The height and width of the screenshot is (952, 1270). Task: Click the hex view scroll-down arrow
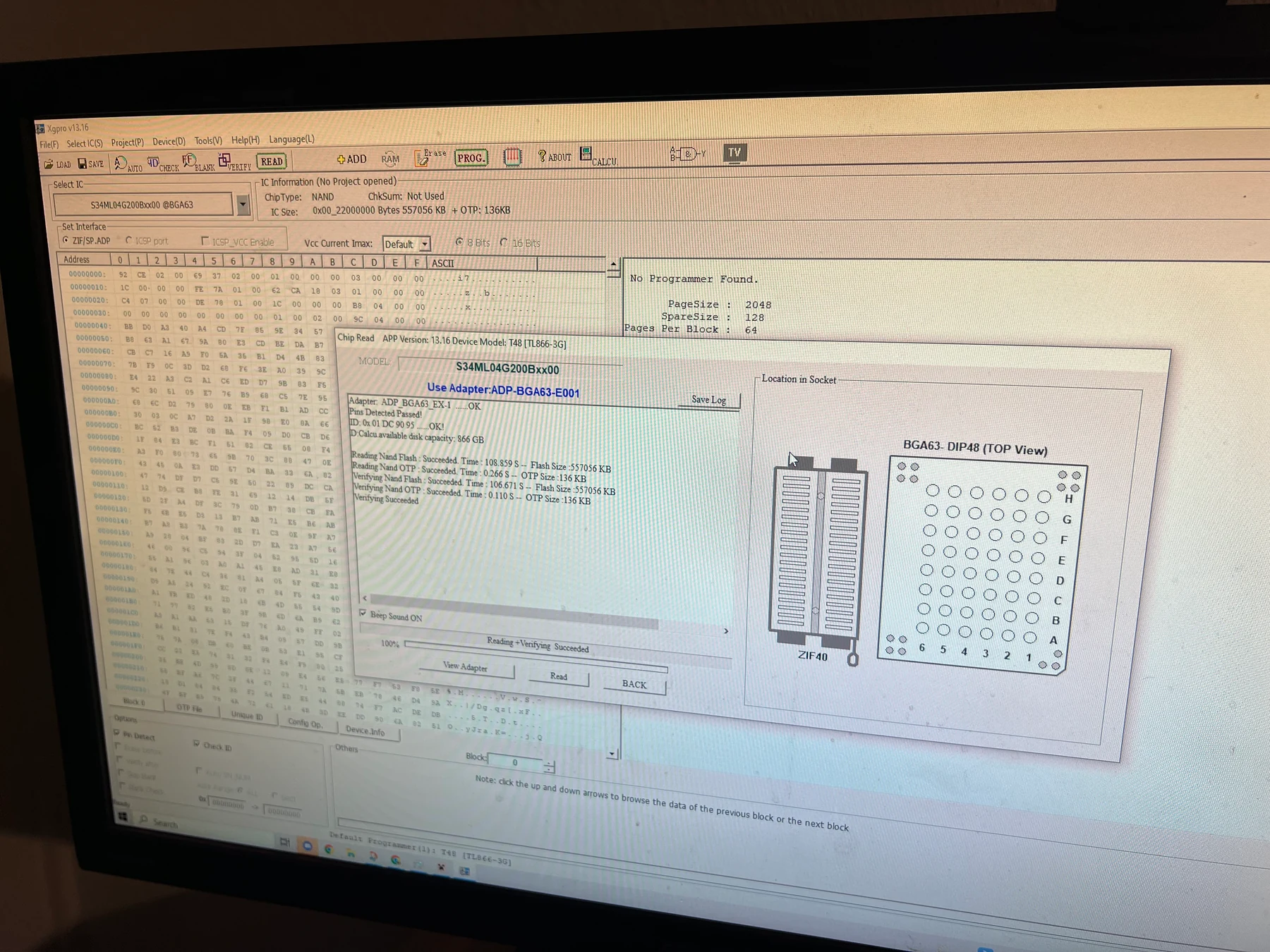pyautogui.click(x=612, y=754)
